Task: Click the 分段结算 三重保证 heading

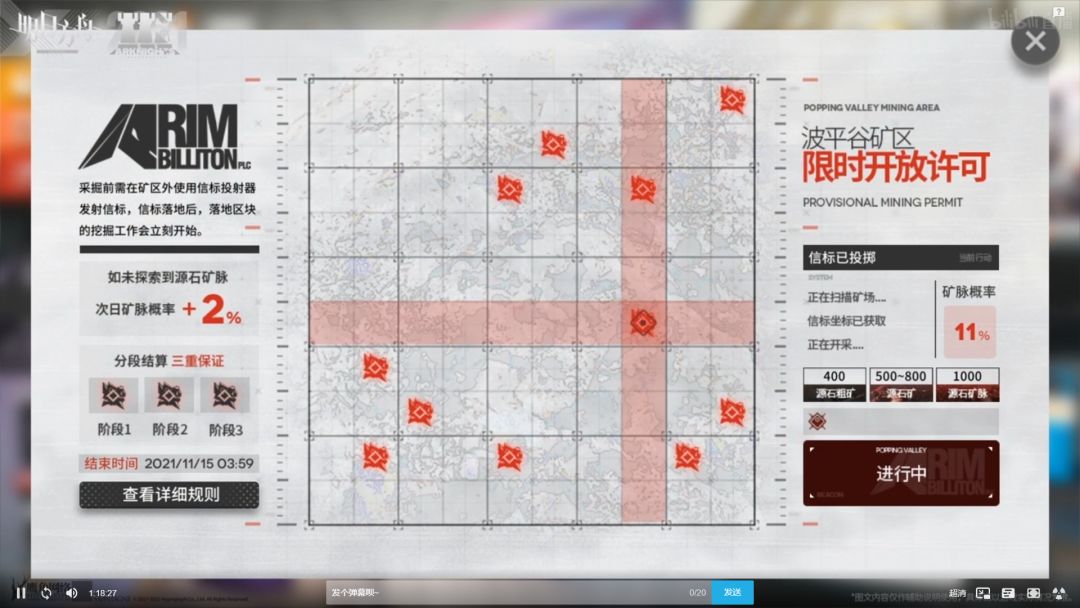Action: click(x=169, y=361)
